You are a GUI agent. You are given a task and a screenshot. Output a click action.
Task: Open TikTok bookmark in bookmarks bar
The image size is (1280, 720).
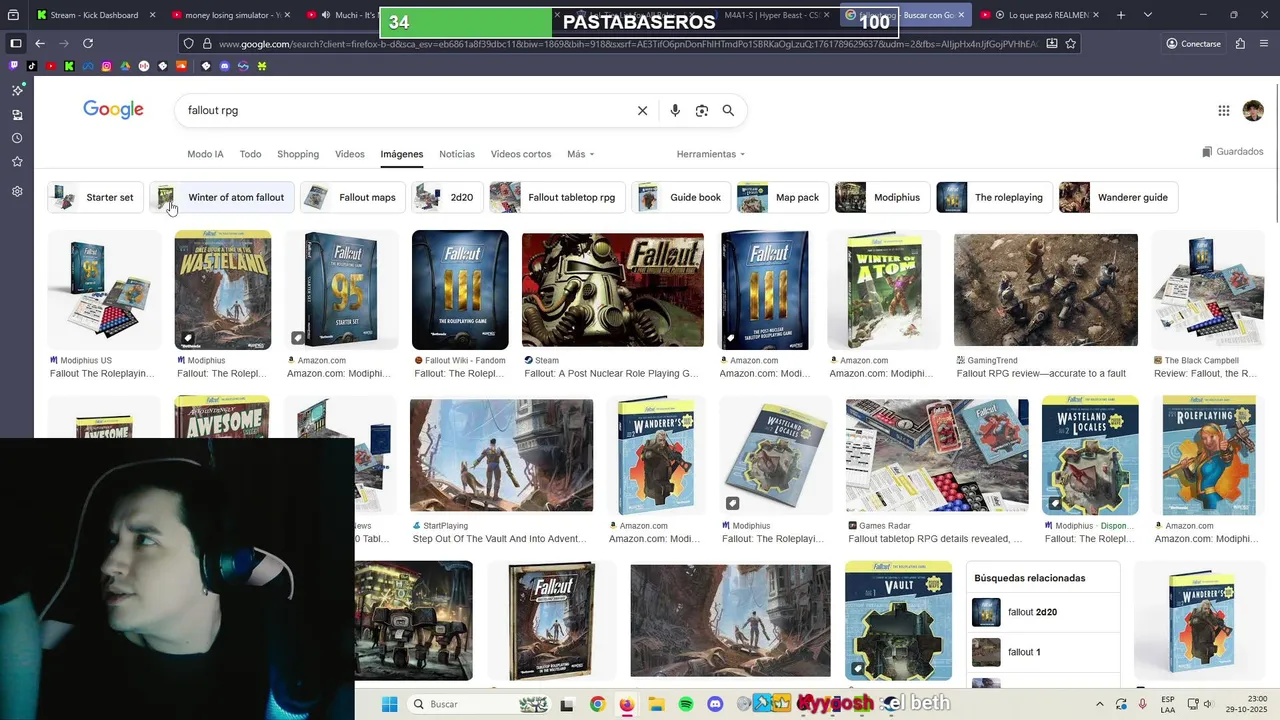(32, 66)
